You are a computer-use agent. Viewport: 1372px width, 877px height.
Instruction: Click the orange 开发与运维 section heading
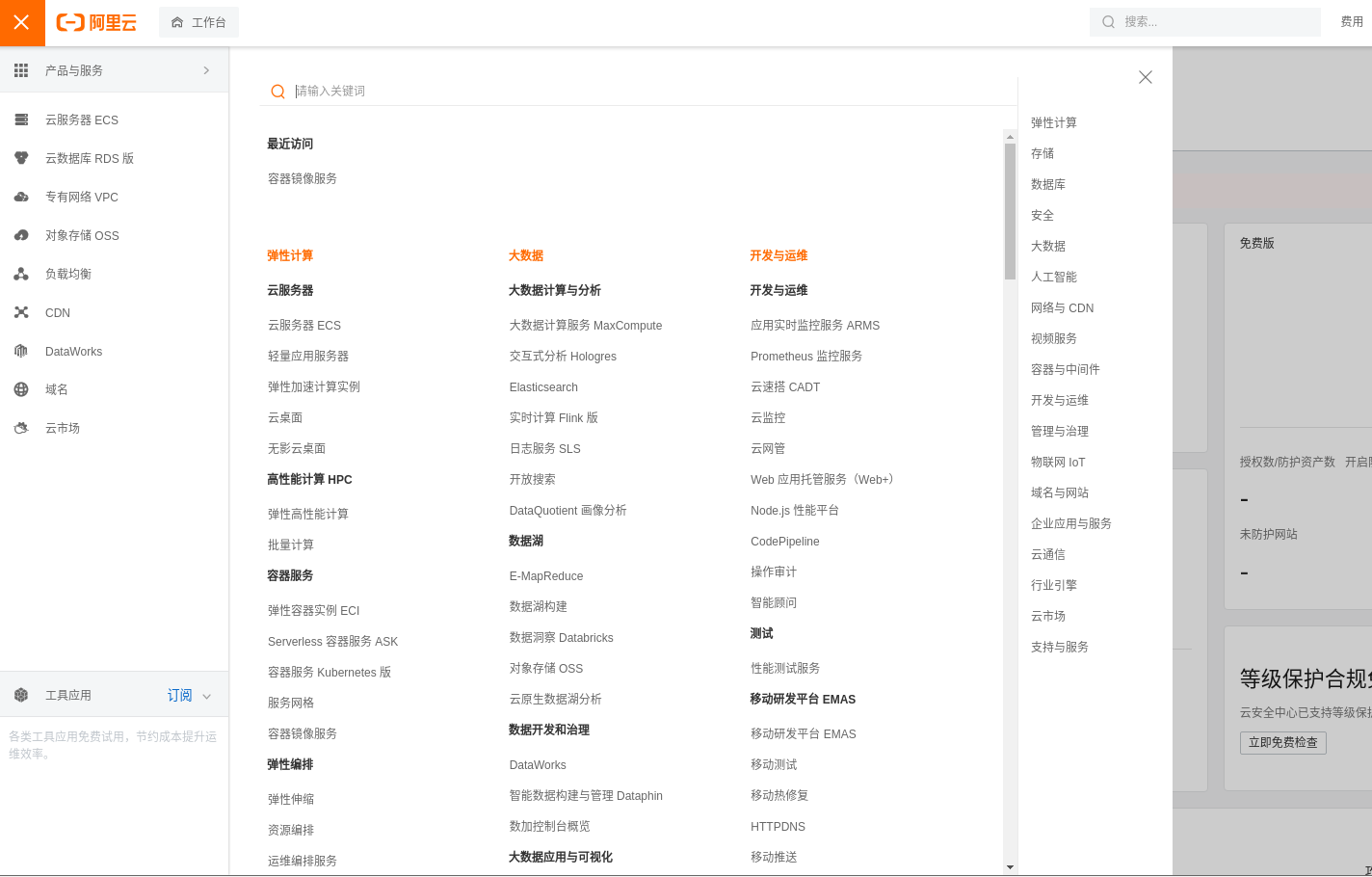click(778, 255)
